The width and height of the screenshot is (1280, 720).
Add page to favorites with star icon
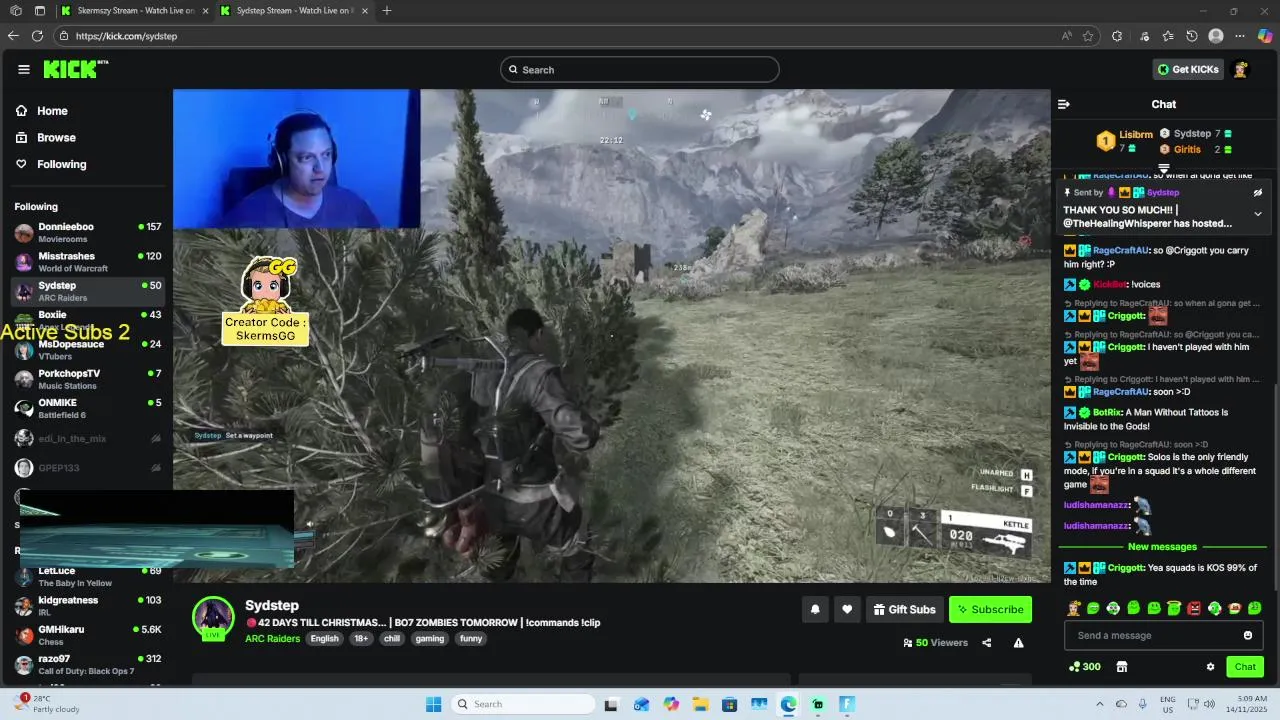[x=1088, y=36]
